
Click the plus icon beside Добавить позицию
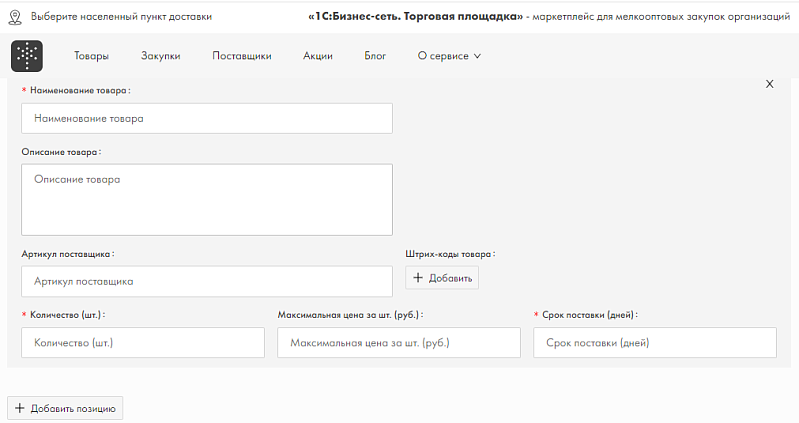click(x=20, y=408)
